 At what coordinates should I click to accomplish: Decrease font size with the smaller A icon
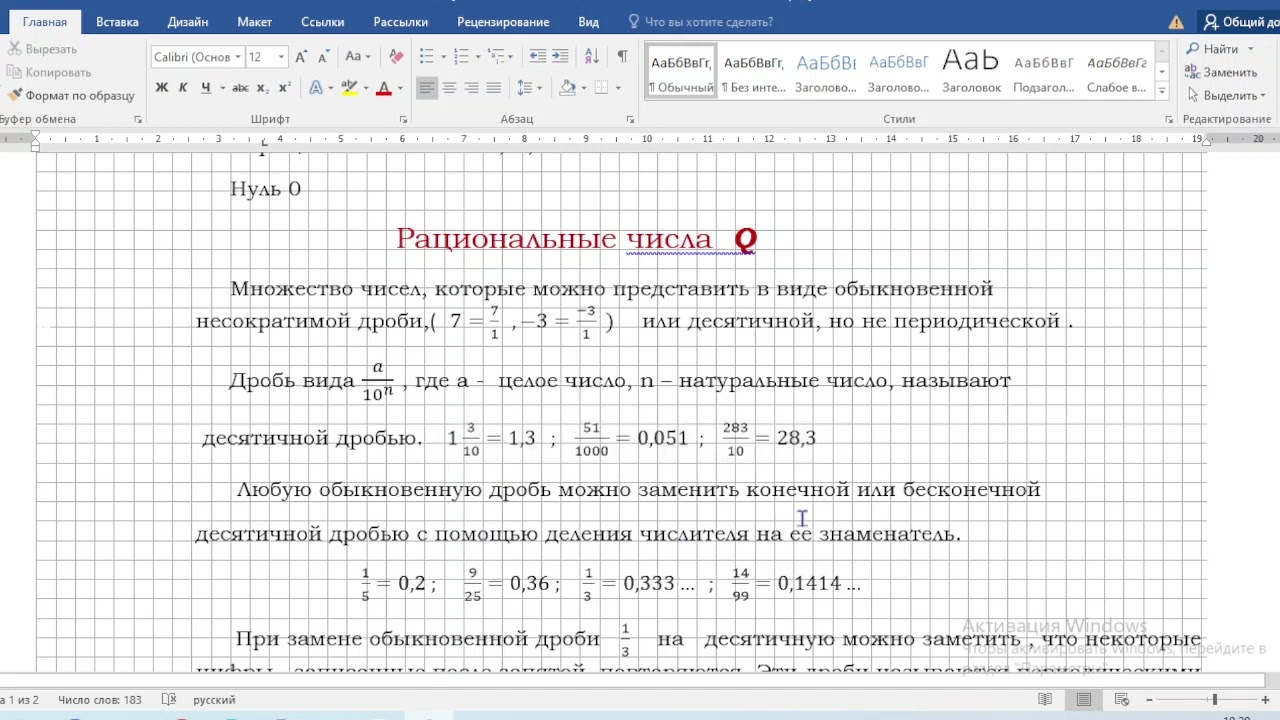pos(322,57)
